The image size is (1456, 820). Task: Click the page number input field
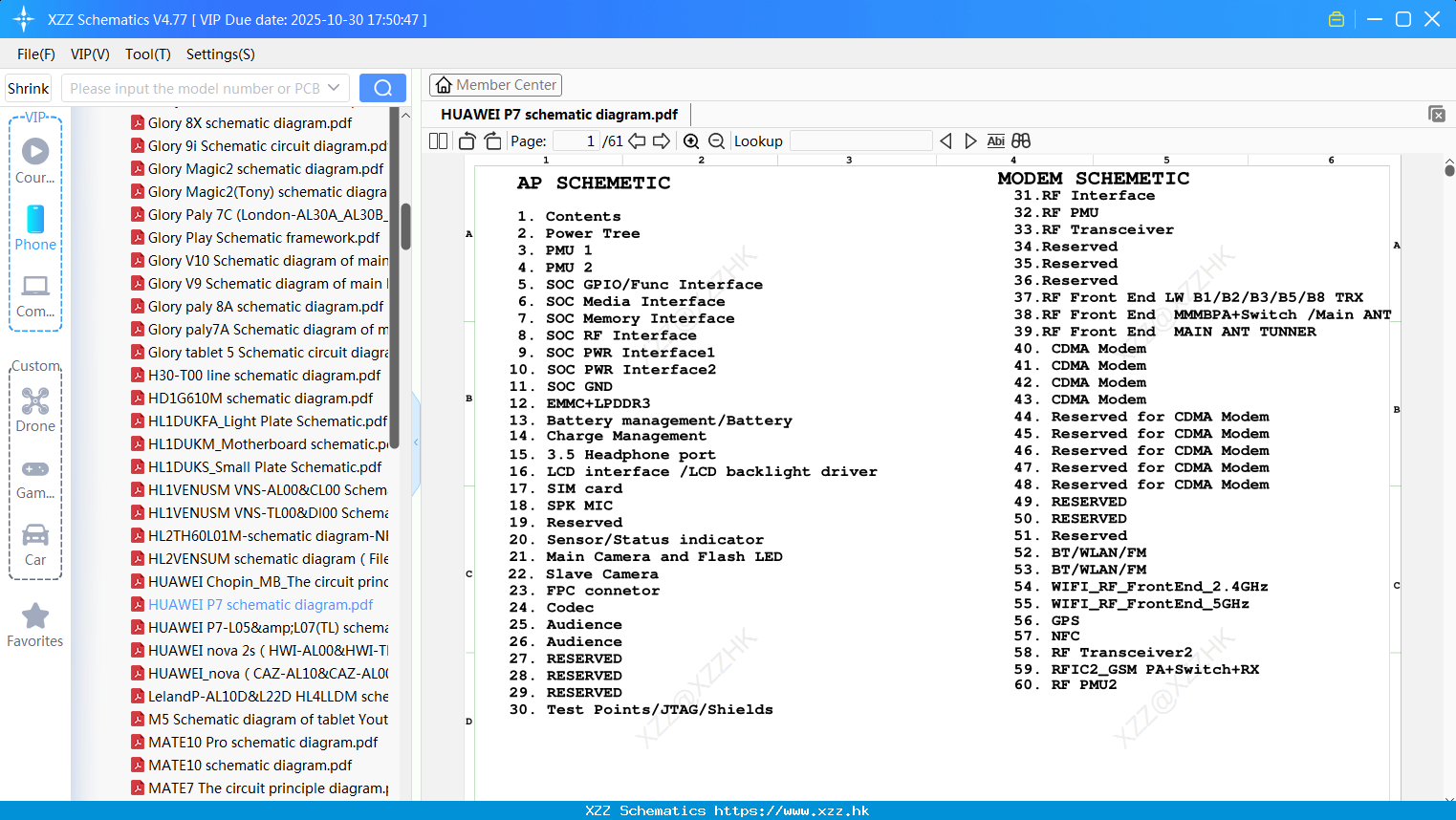pos(576,141)
